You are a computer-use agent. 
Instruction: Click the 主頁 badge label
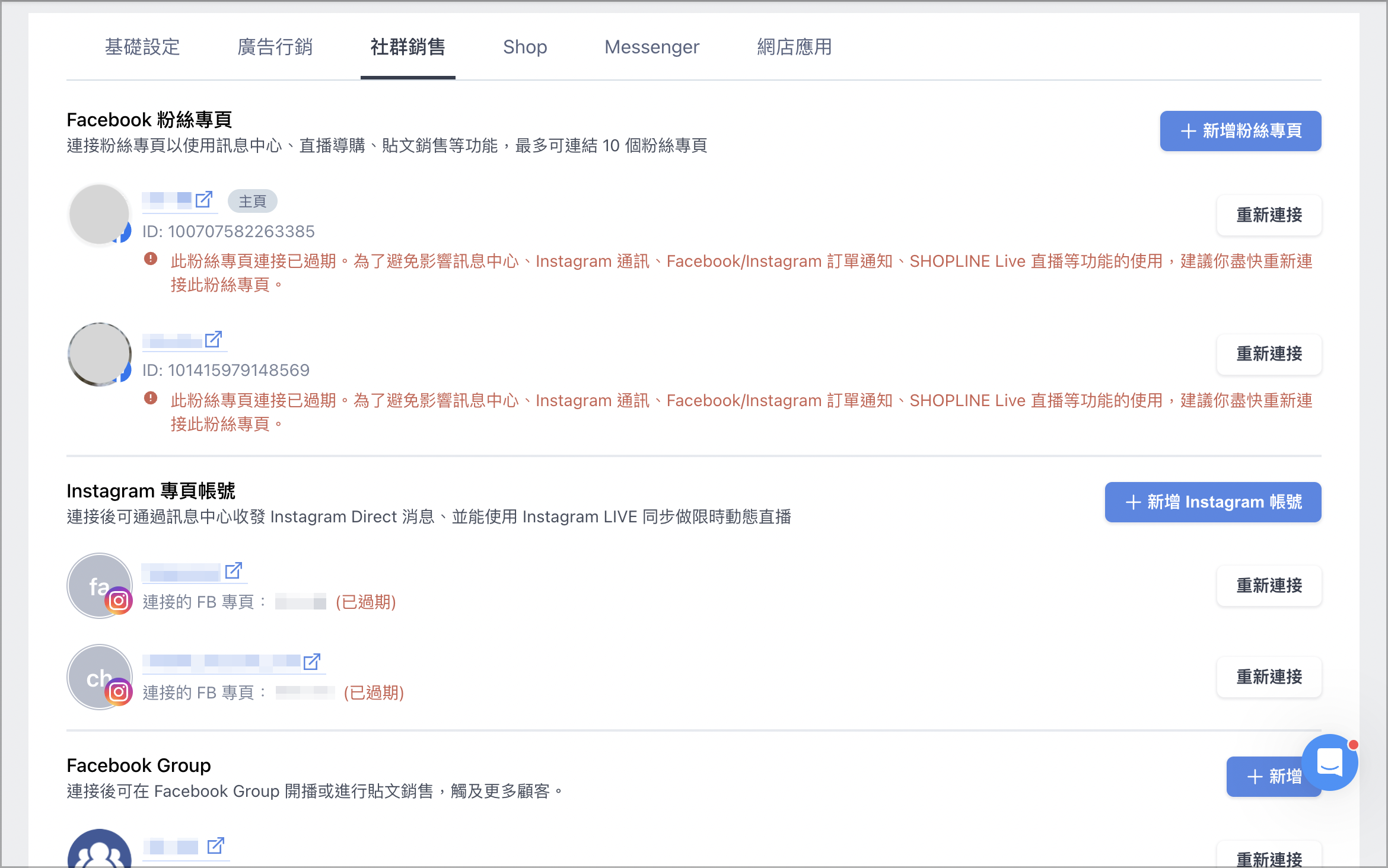pyautogui.click(x=253, y=202)
